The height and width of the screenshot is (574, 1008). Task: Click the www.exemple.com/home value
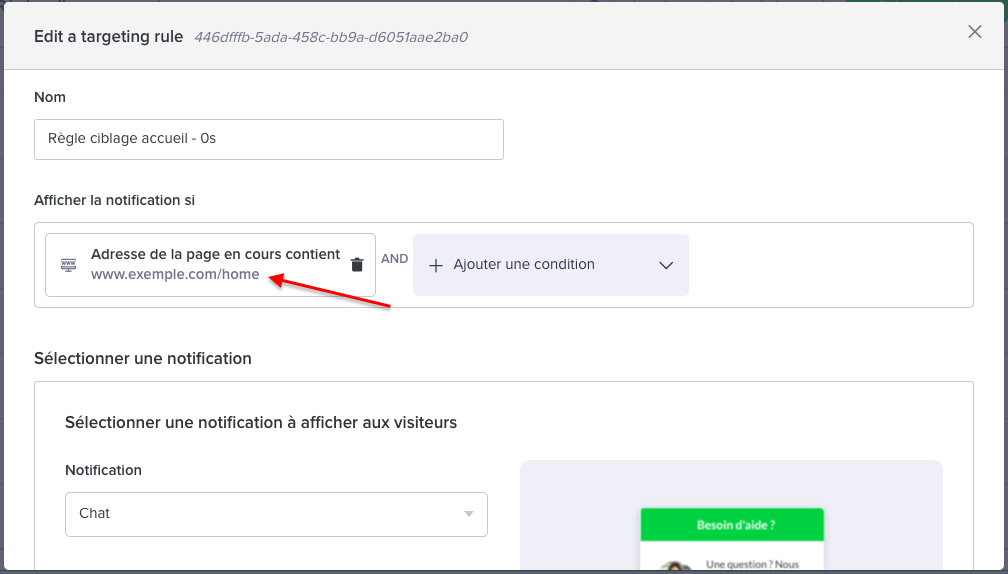(175, 274)
